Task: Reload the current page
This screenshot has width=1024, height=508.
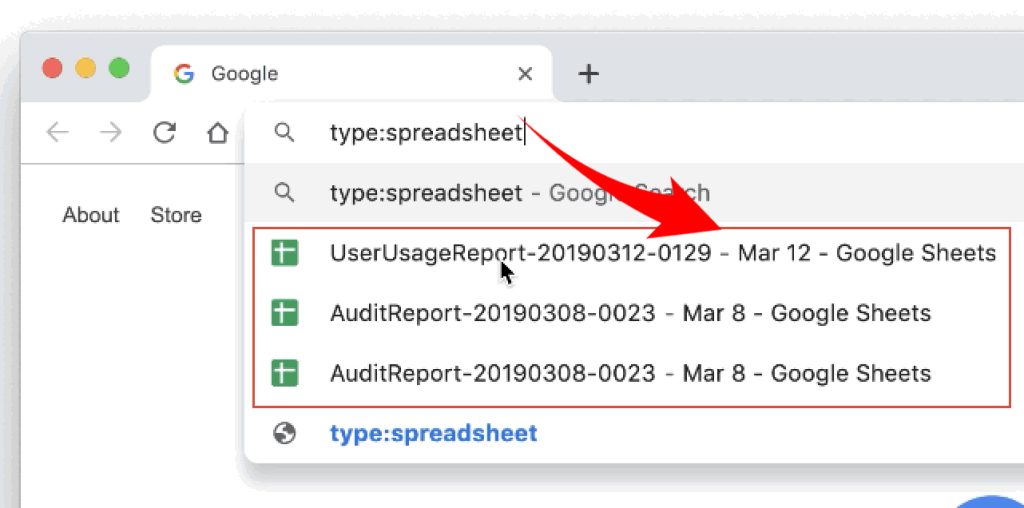Action: click(164, 133)
